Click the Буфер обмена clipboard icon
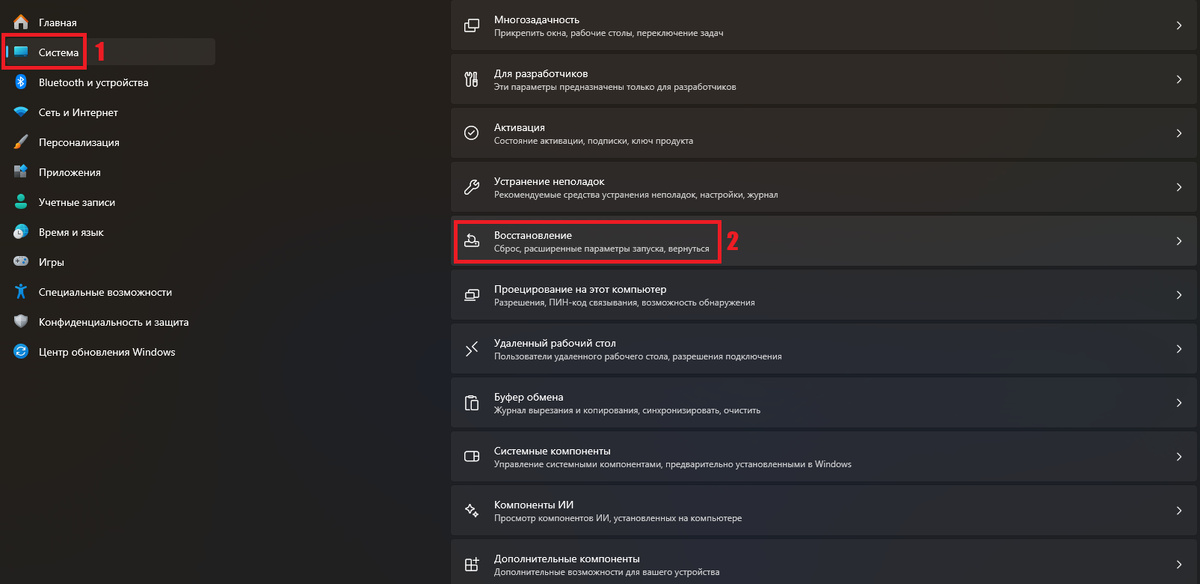Viewport: 1200px width, 584px height. pos(471,401)
